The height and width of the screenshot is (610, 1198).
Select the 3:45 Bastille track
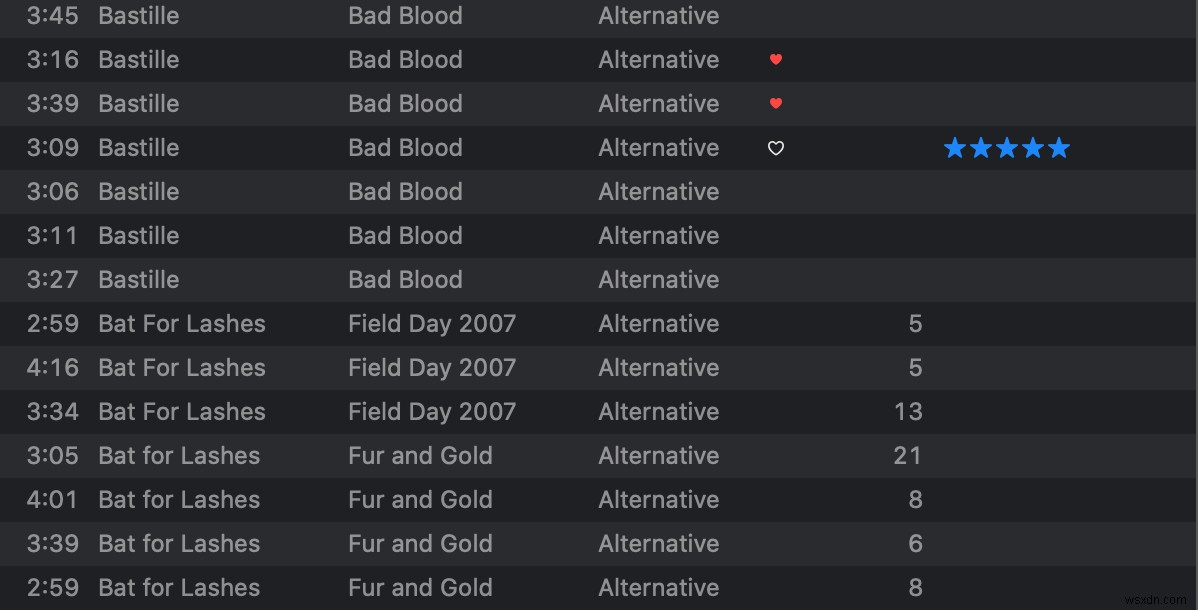[x=139, y=16]
